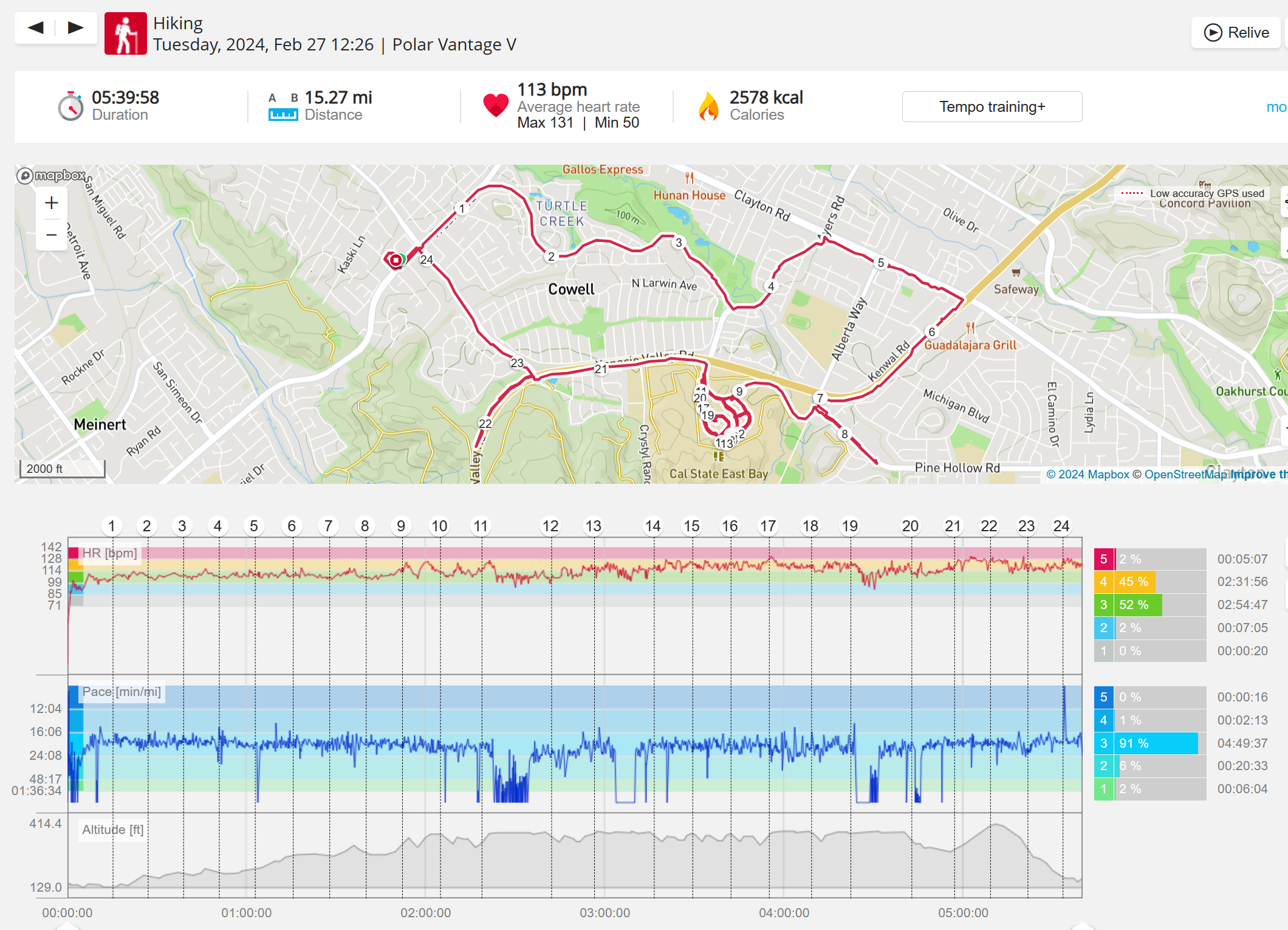1288x930 pixels.
Task: Click the Altitude [ft] graph label
Action: (113, 830)
